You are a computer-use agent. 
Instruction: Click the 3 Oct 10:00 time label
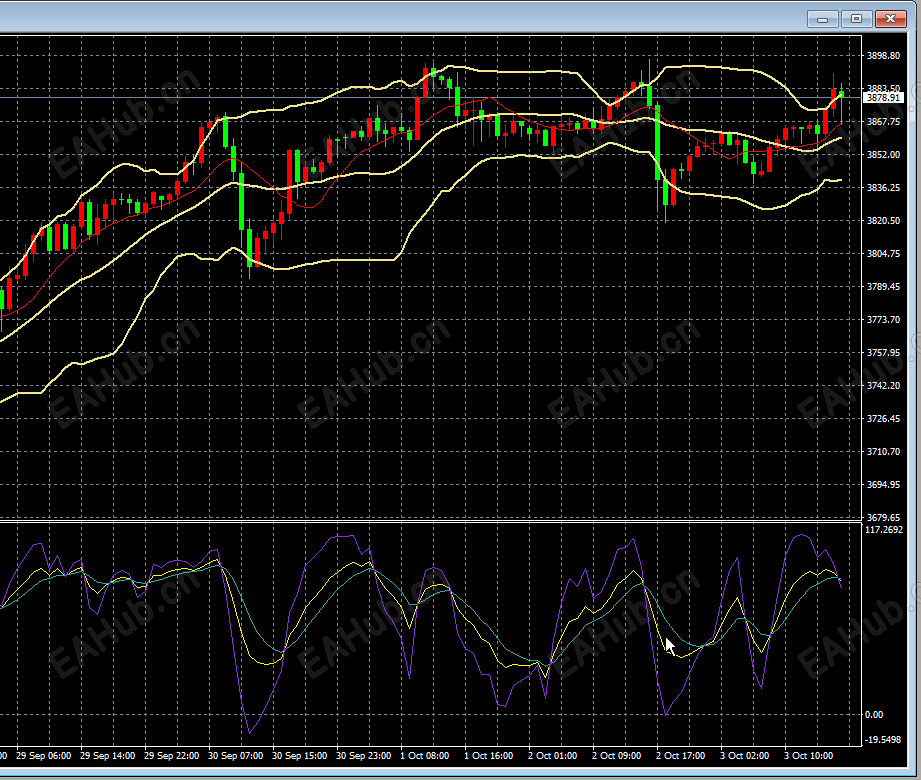[x=809, y=756]
